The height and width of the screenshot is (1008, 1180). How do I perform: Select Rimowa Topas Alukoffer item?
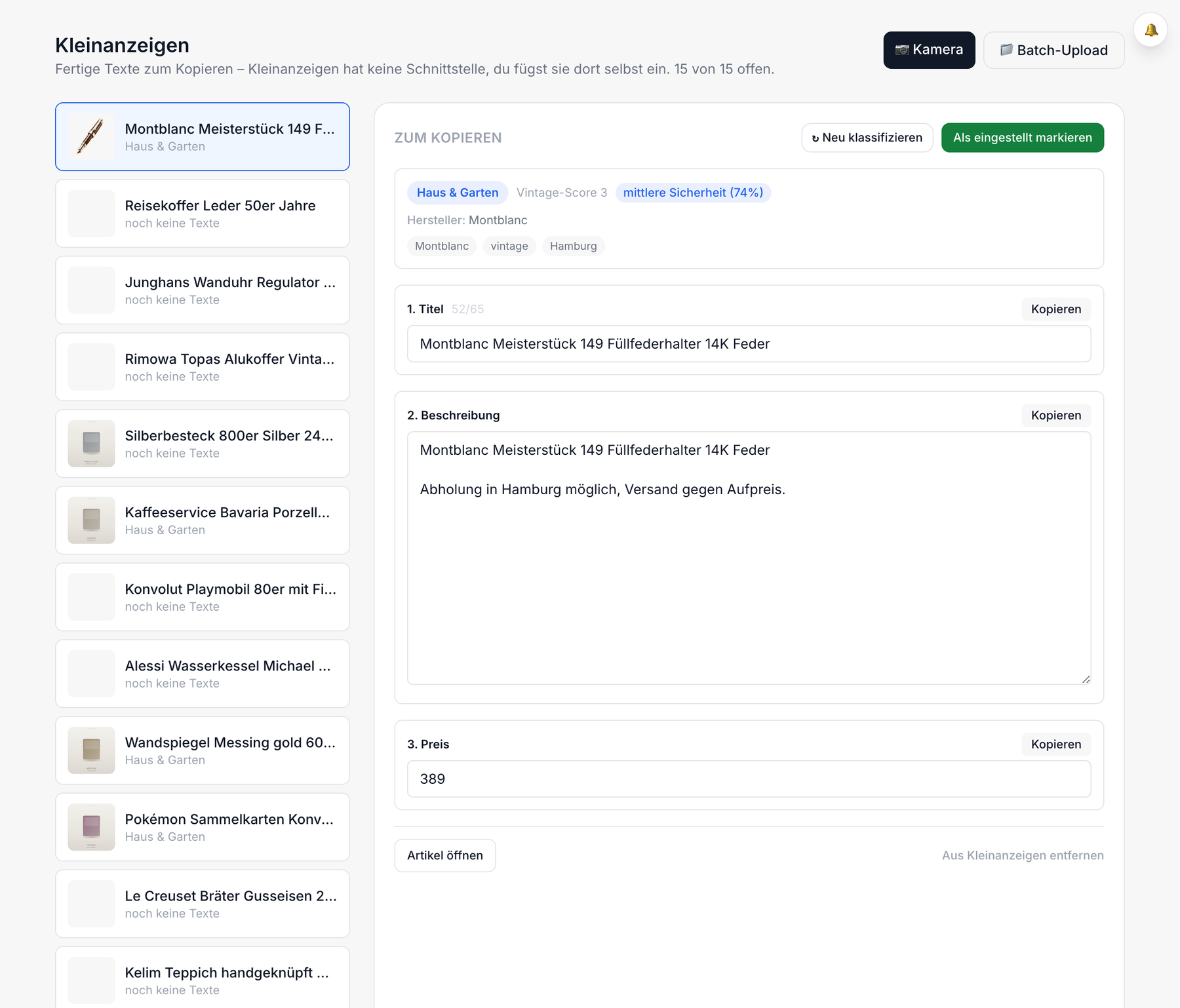pos(203,367)
